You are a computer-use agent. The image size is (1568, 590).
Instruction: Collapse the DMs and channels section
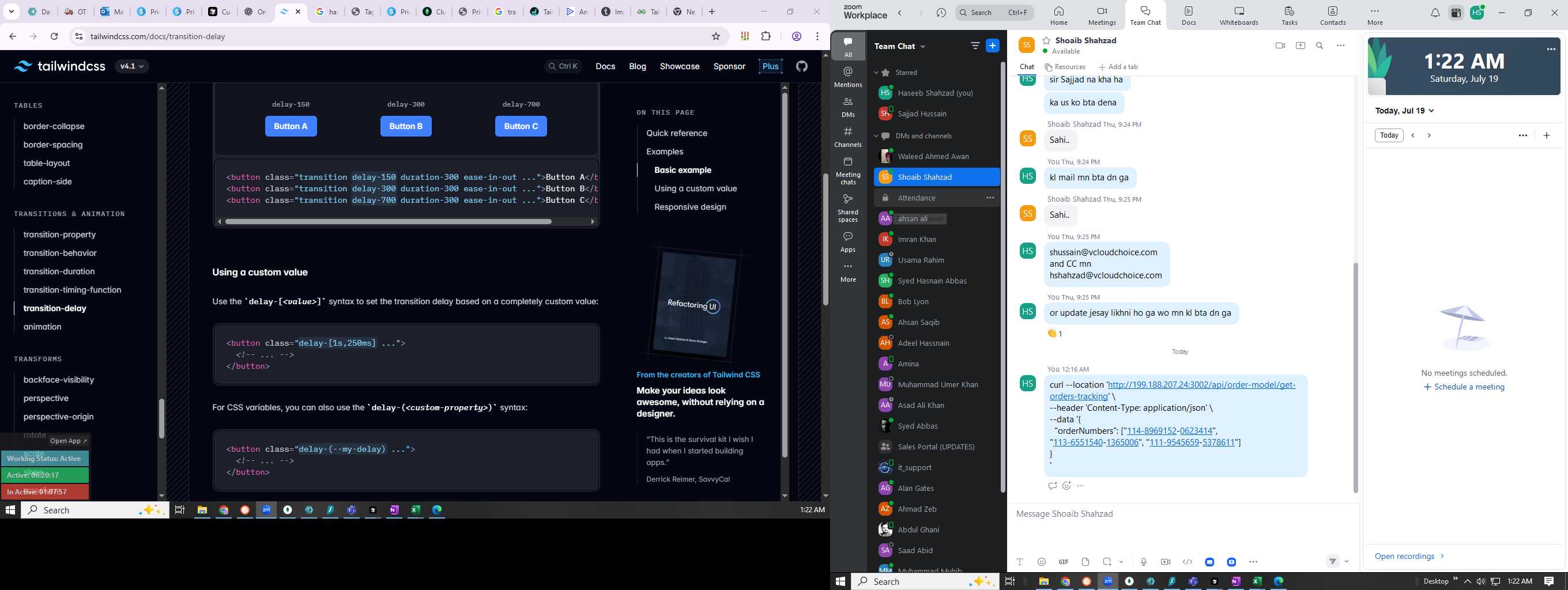[x=876, y=135]
